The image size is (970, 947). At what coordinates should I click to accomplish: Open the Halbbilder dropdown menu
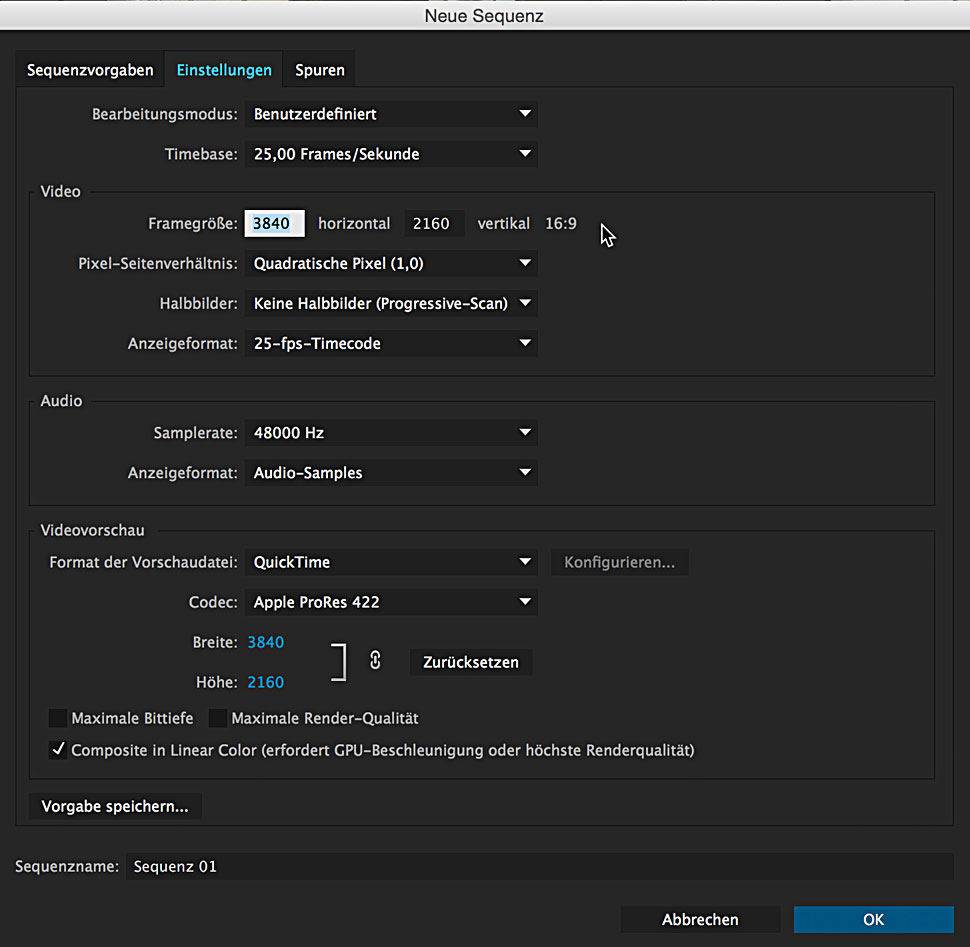tap(391, 303)
